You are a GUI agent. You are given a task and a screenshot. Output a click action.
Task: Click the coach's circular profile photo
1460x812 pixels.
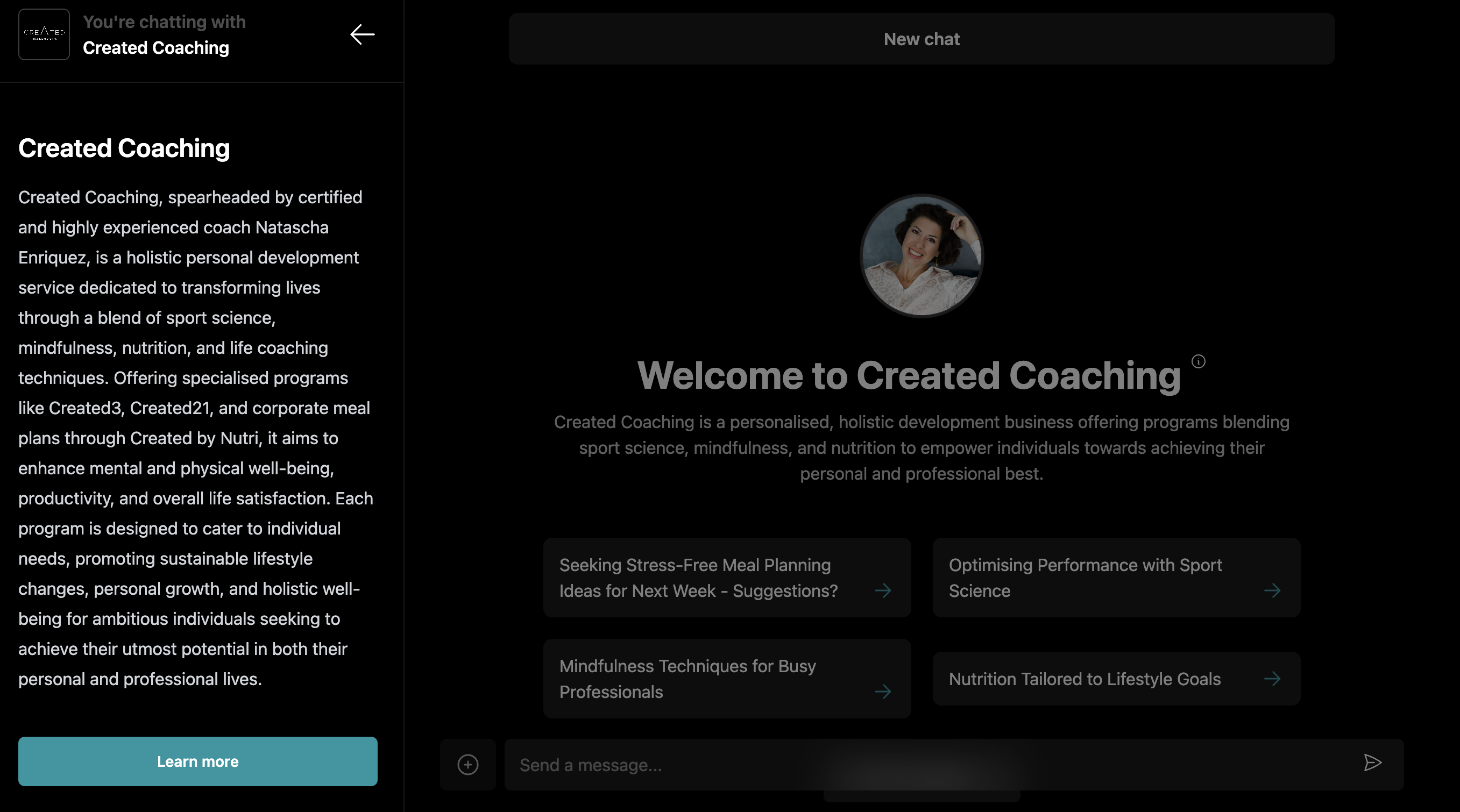point(922,255)
